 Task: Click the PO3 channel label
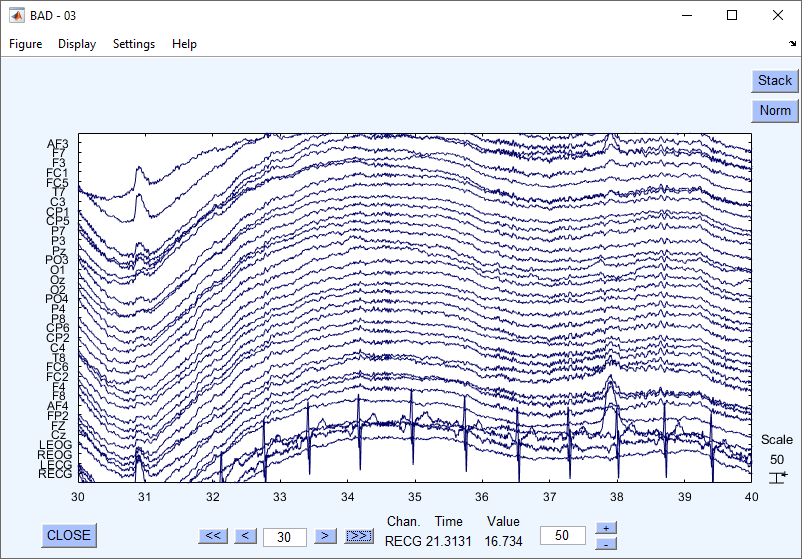(57, 260)
